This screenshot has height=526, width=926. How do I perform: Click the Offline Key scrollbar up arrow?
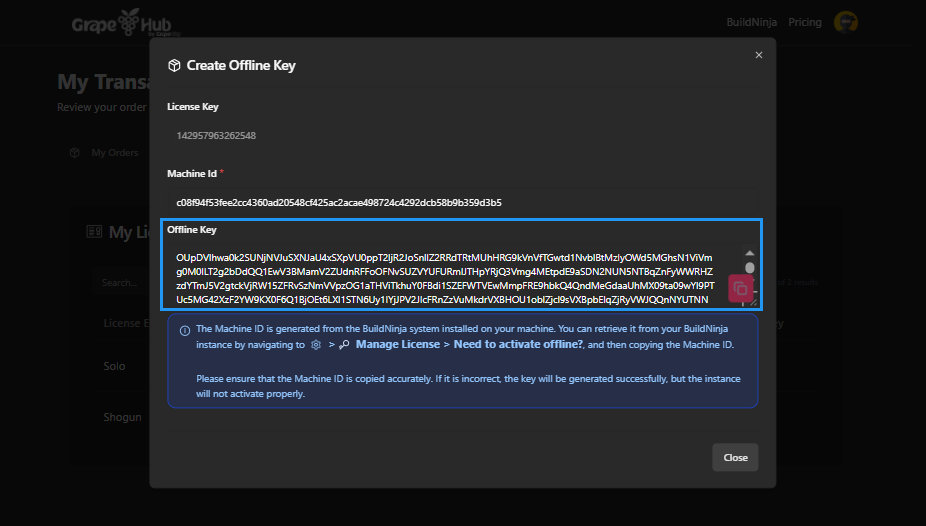point(749,253)
